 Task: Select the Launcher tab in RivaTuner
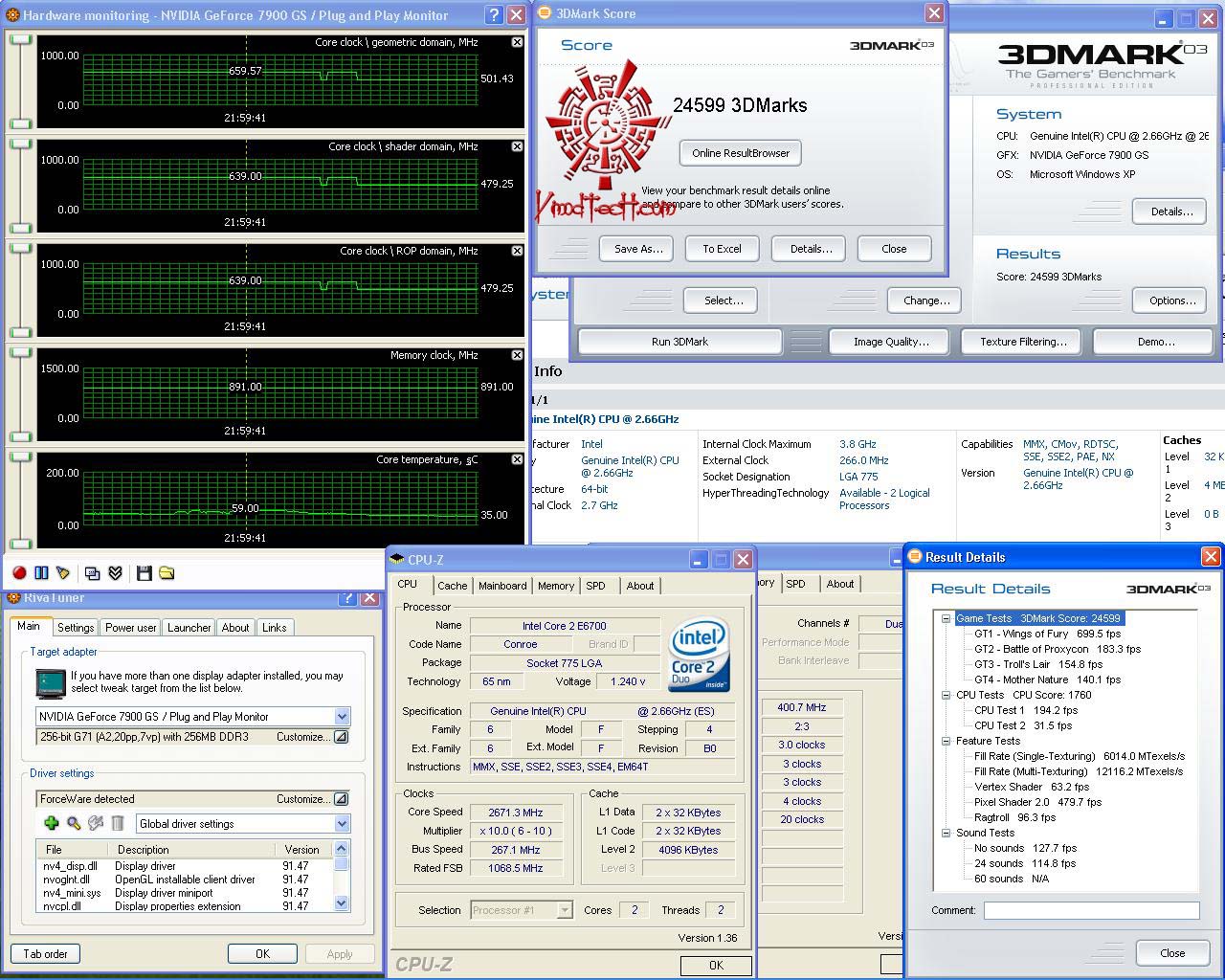[189, 628]
